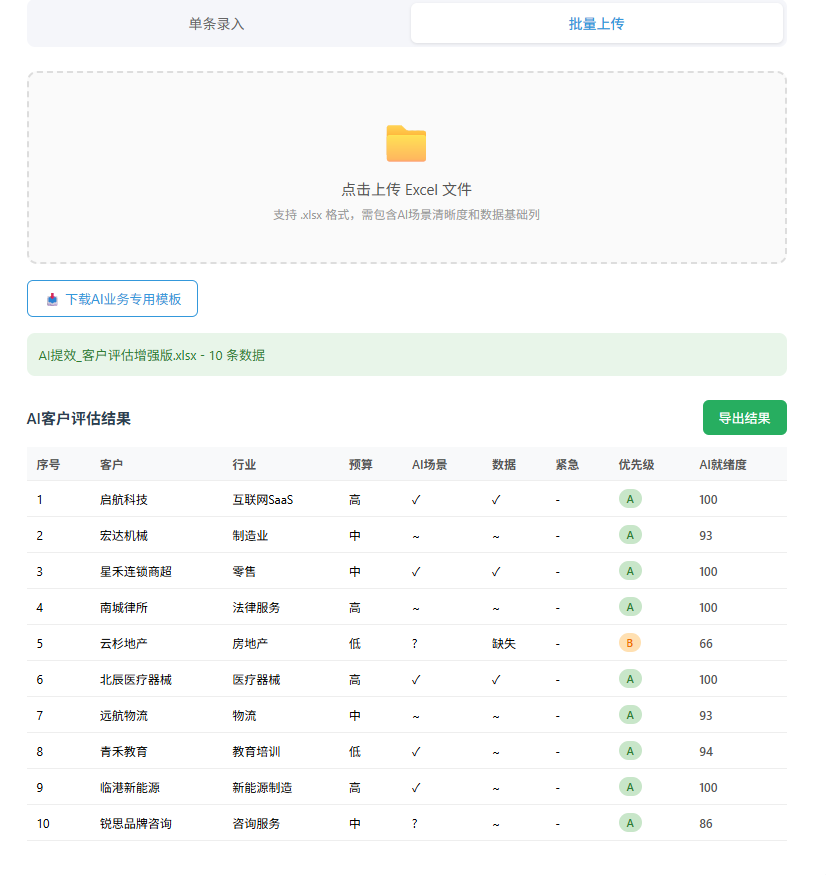826x875 pixels.
Task: Select the priority badge A for 启航科技
Action: point(630,498)
